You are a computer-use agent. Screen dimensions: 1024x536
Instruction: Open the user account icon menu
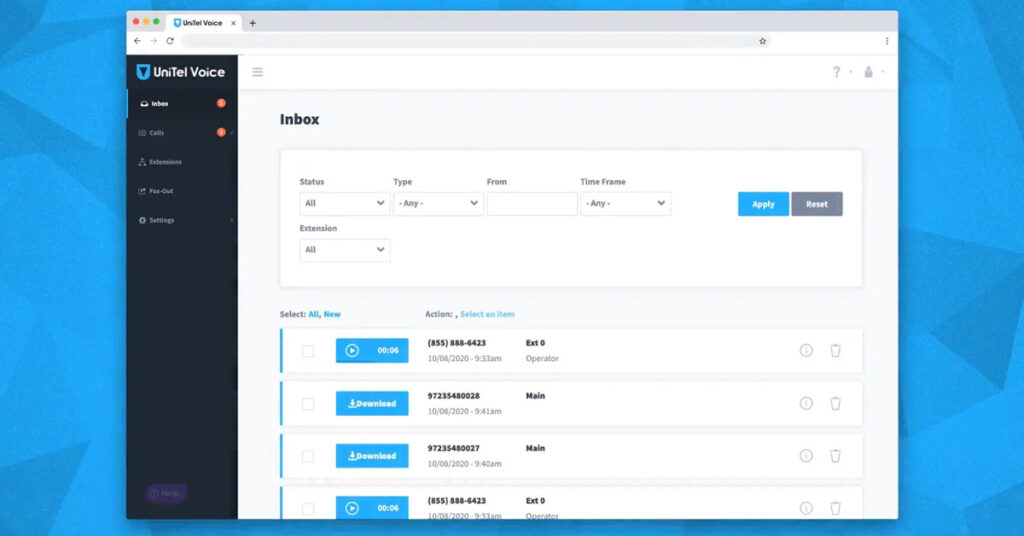[868, 72]
